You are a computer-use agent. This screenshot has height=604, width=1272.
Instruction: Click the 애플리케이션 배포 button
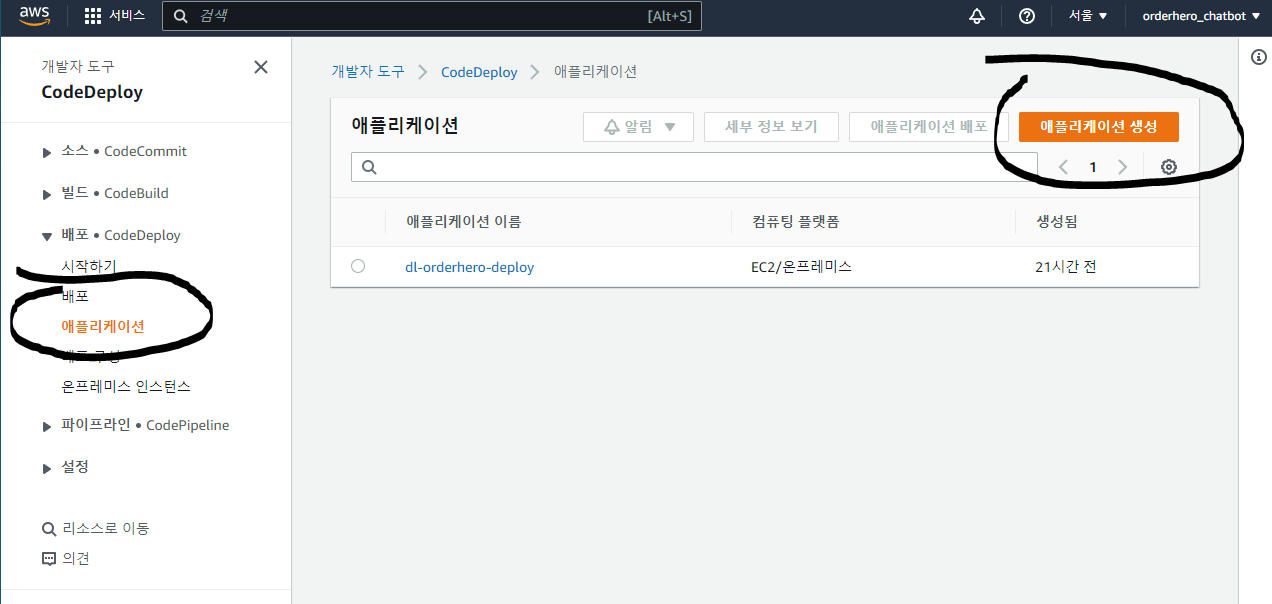tap(929, 127)
